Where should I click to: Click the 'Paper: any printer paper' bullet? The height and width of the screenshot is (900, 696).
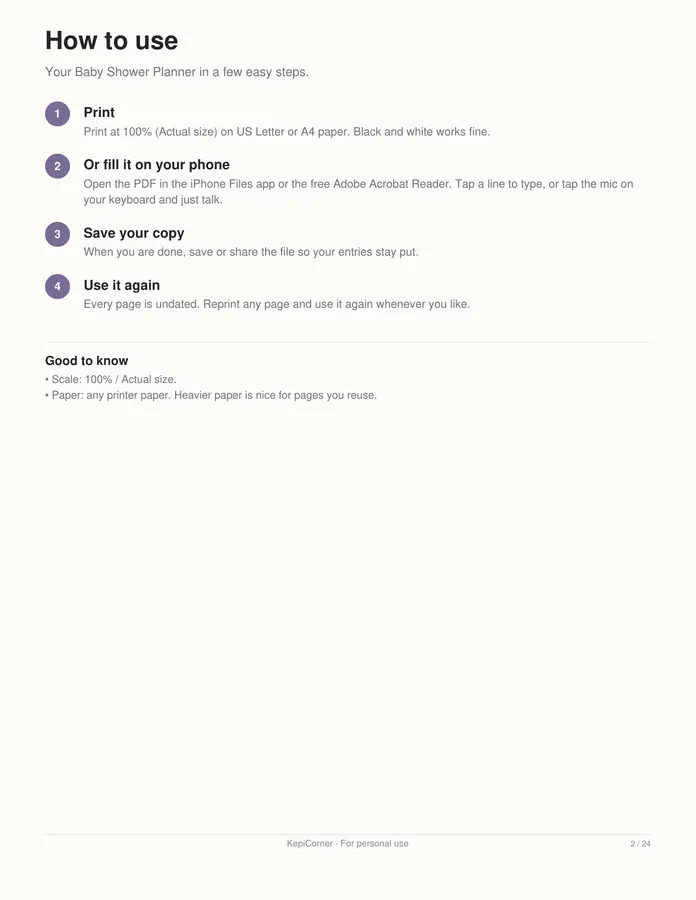[211, 395]
